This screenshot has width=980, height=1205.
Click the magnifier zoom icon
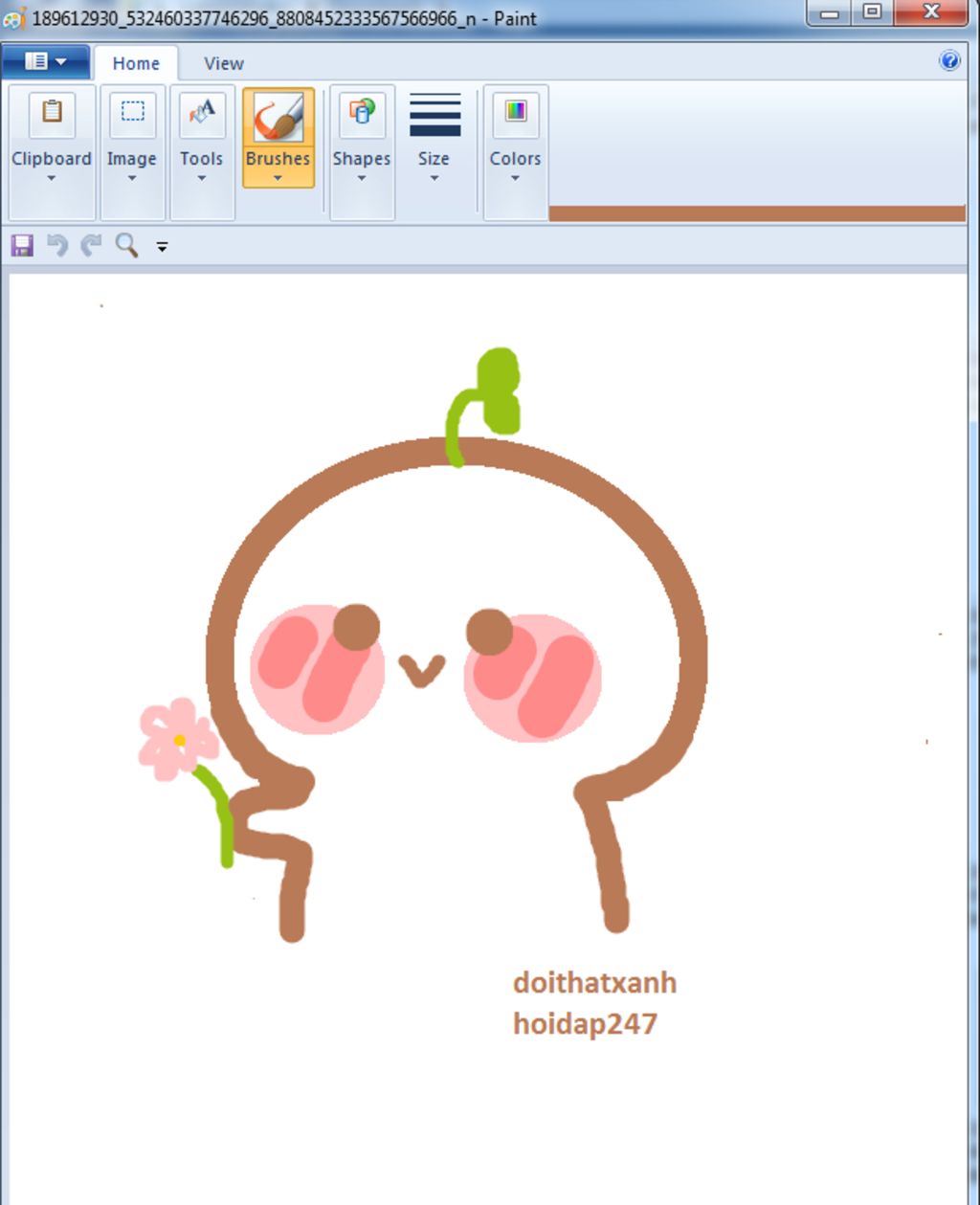pos(126,246)
